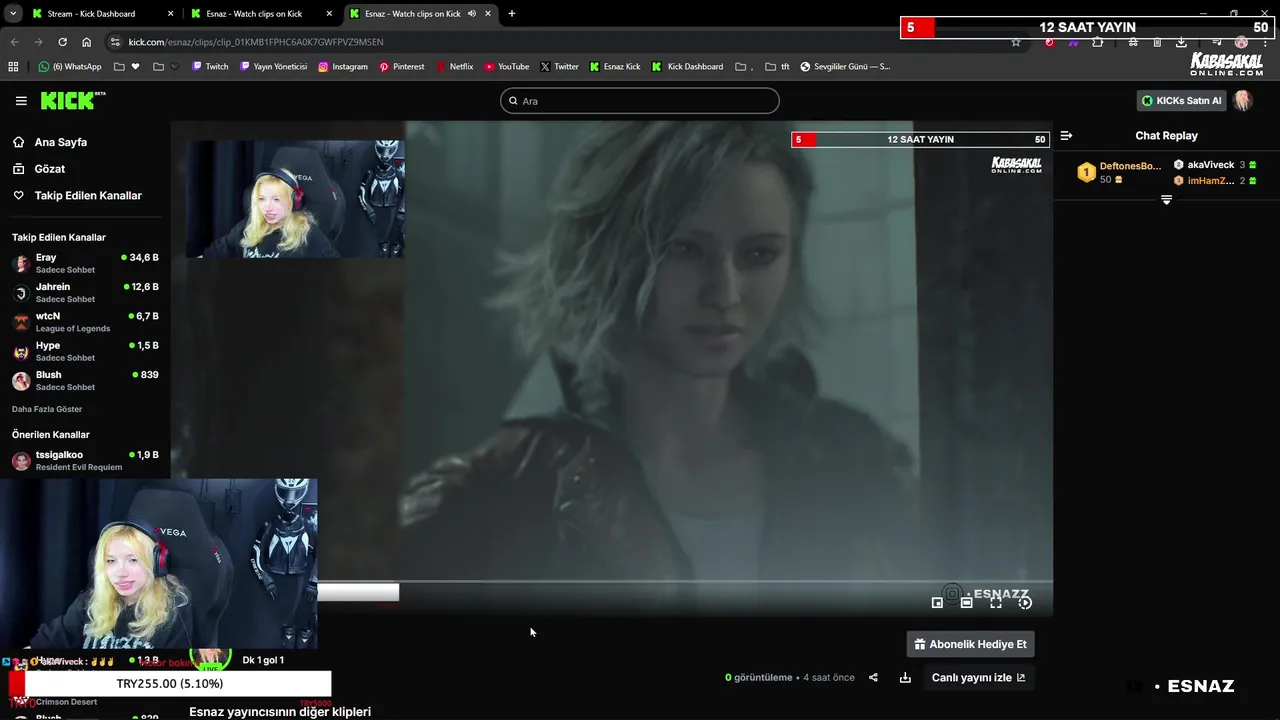Toggle mini player mode
The width and height of the screenshot is (1280, 720).
pyautogui.click(x=937, y=602)
